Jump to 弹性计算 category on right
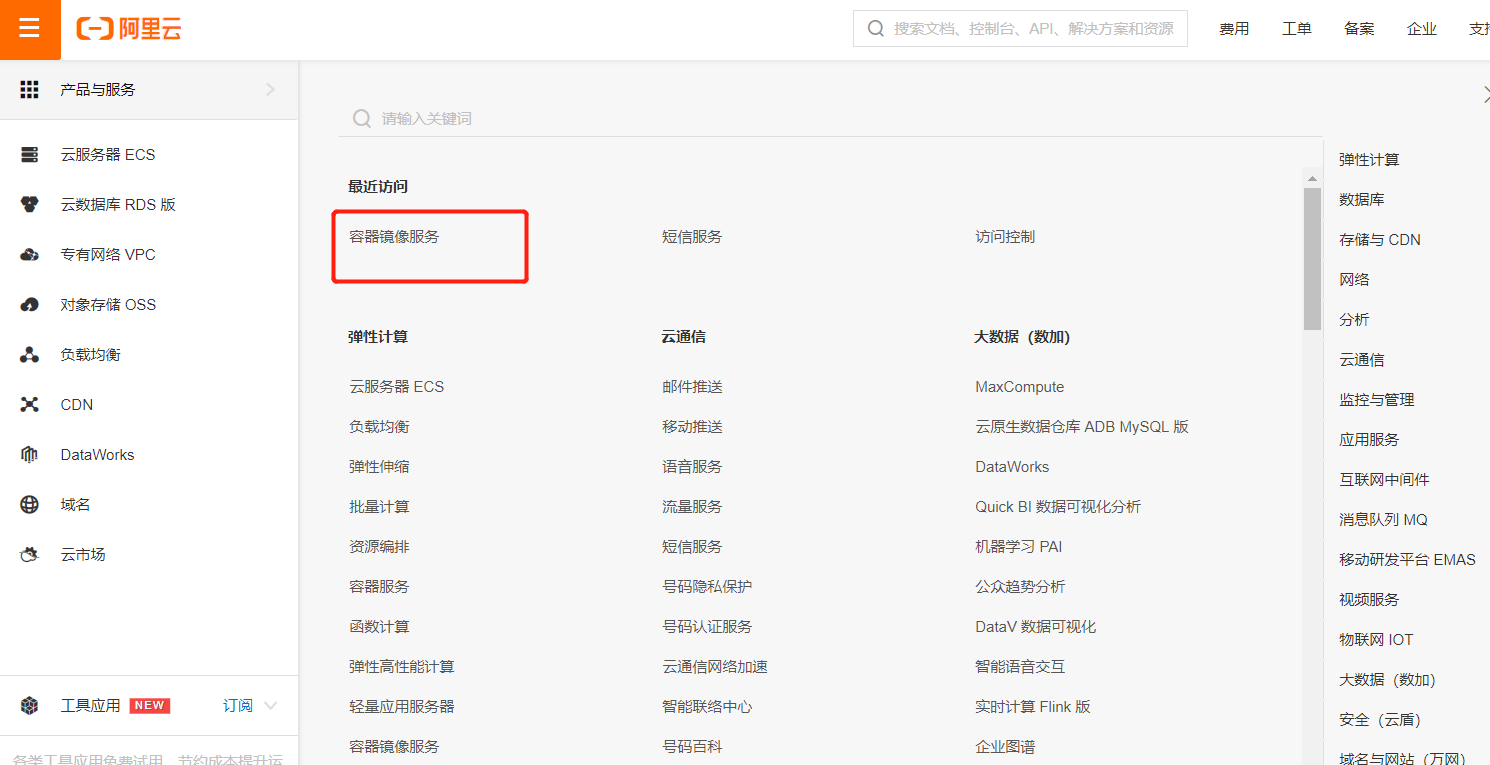 [x=1369, y=159]
